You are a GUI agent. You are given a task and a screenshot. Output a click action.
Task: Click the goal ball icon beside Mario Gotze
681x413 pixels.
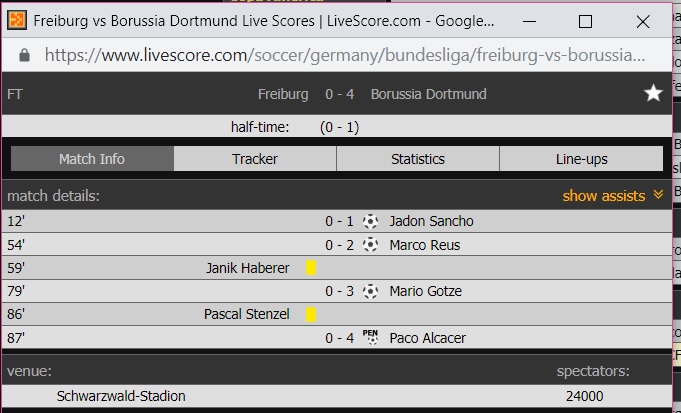coord(371,291)
